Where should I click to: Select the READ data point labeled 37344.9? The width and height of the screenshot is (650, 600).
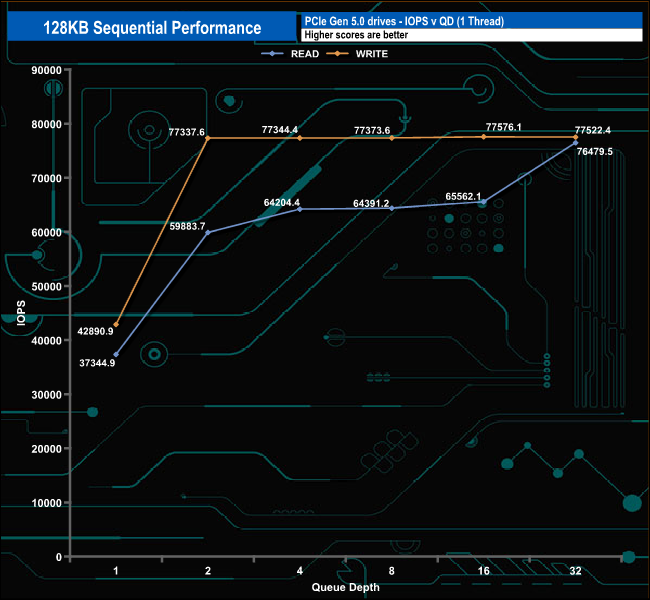click(116, 355)
